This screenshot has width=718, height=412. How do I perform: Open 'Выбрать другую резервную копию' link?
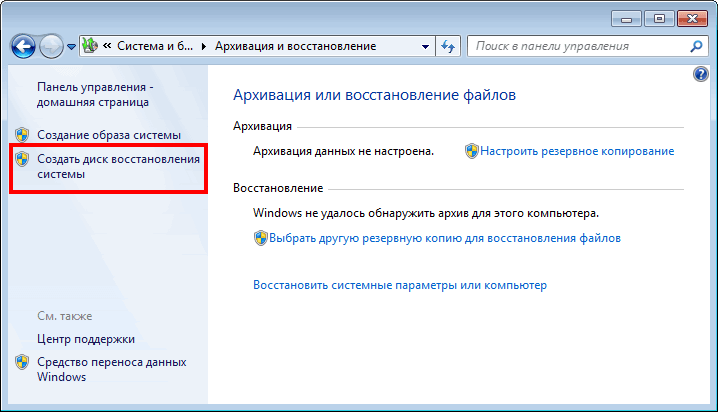445,238
